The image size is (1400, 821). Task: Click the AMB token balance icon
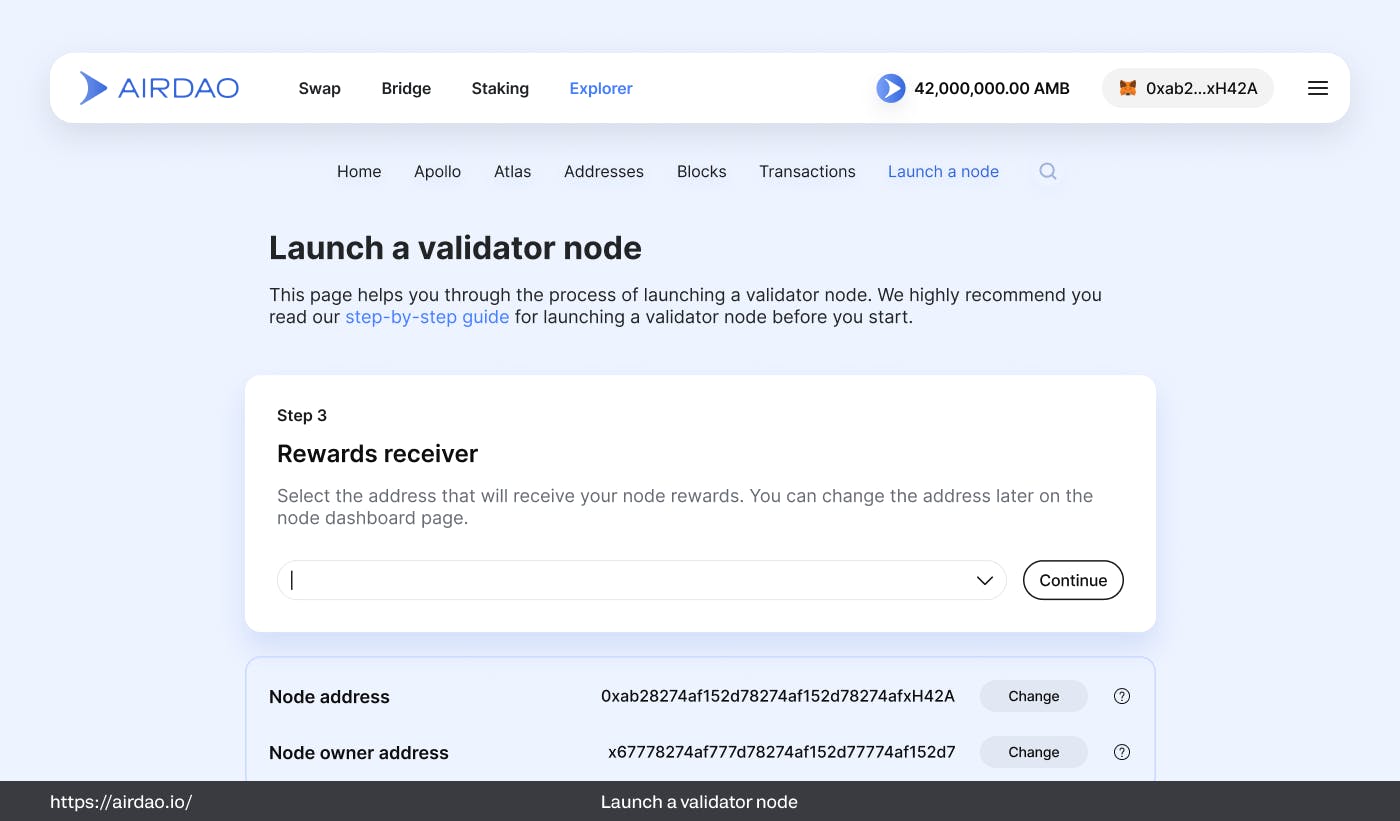pyautogui.click(x=890, y=88)
